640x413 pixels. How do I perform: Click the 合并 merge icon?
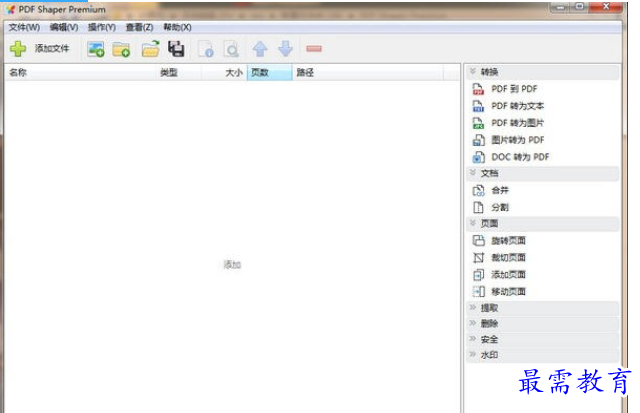coord(478,191)
